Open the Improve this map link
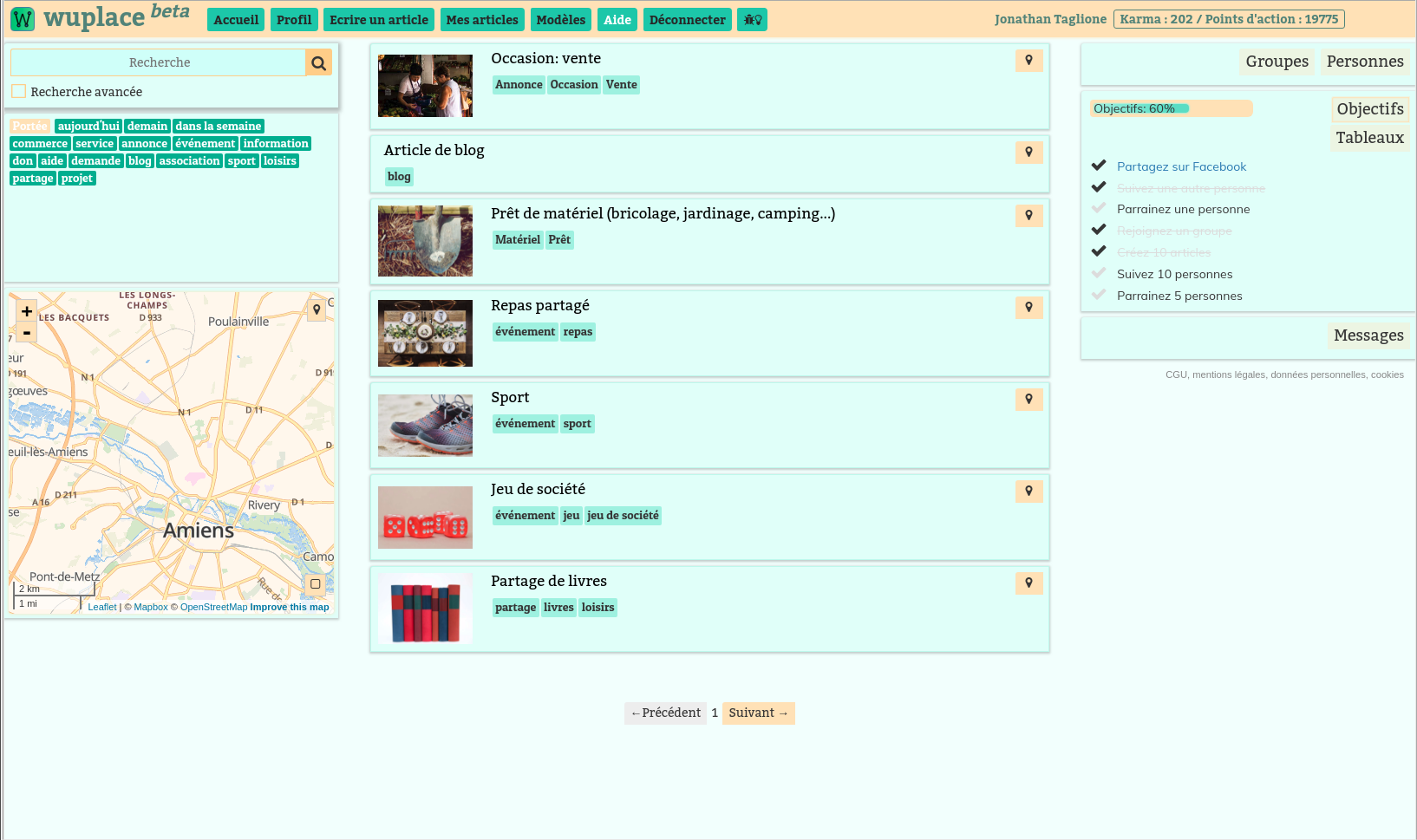This screenshot has height=840, width=1417. point(290,607)
